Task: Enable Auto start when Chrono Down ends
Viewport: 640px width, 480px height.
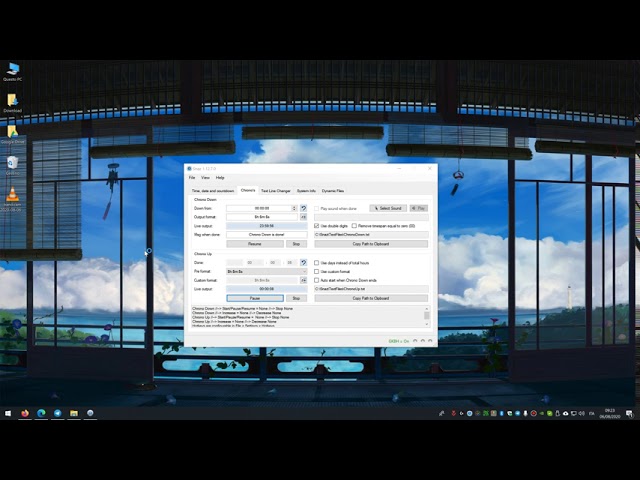Action: tap(317, 280)
